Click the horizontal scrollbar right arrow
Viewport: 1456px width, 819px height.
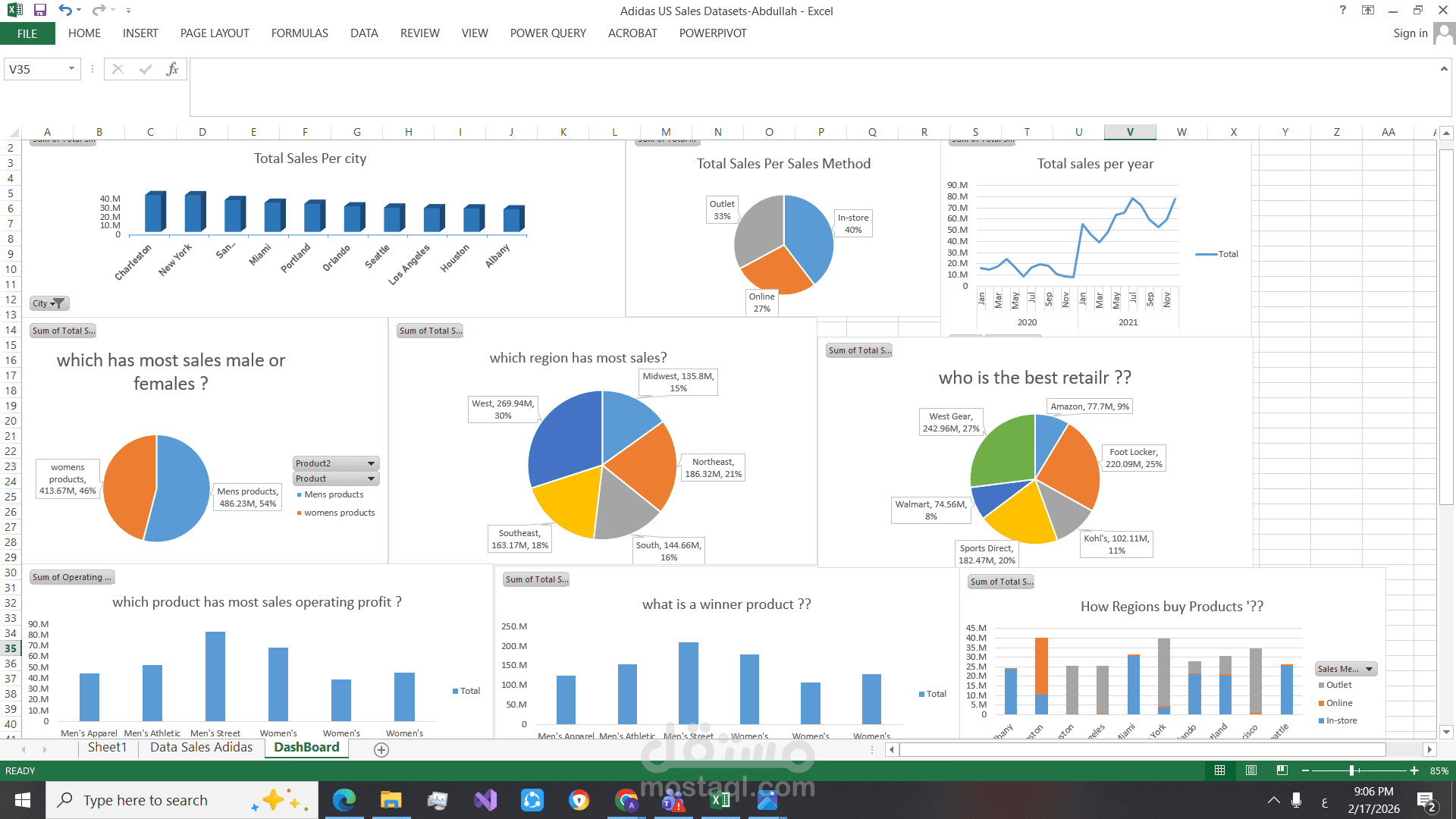click(x=1429, y=750)
